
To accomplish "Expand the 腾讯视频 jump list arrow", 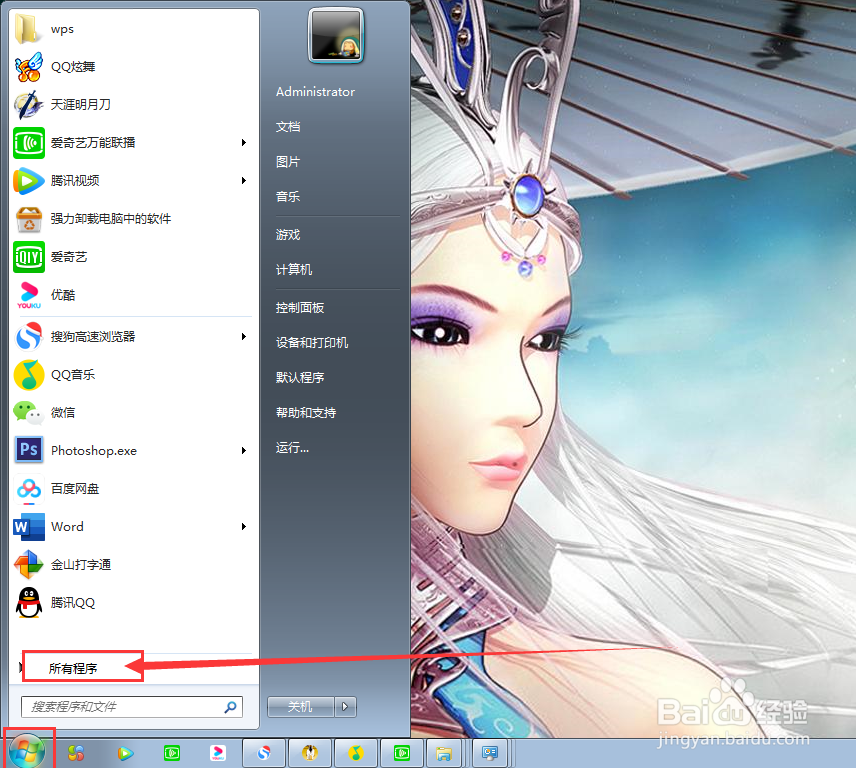I will [244, 180].
